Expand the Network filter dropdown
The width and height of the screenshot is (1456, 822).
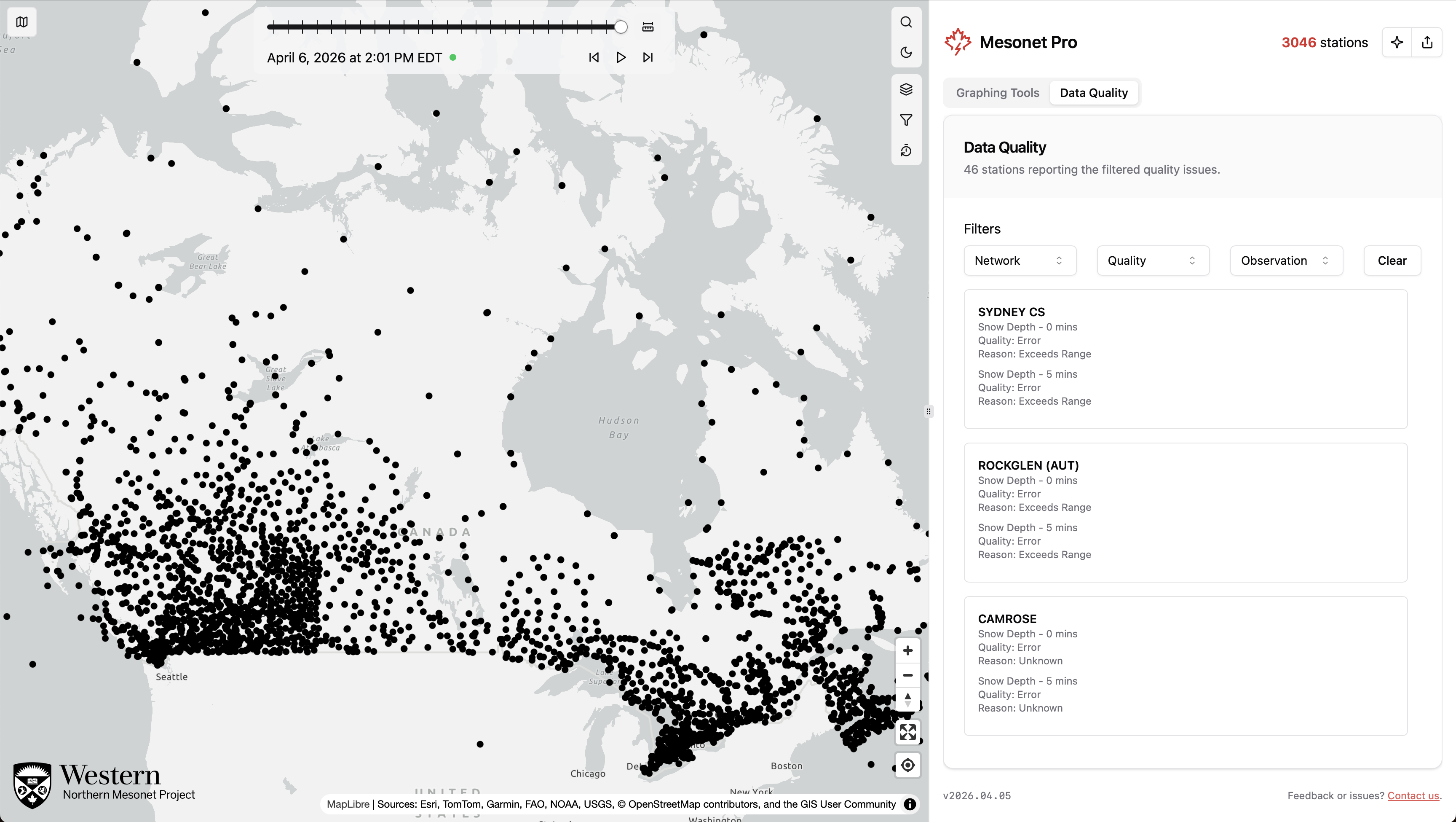1019,261
